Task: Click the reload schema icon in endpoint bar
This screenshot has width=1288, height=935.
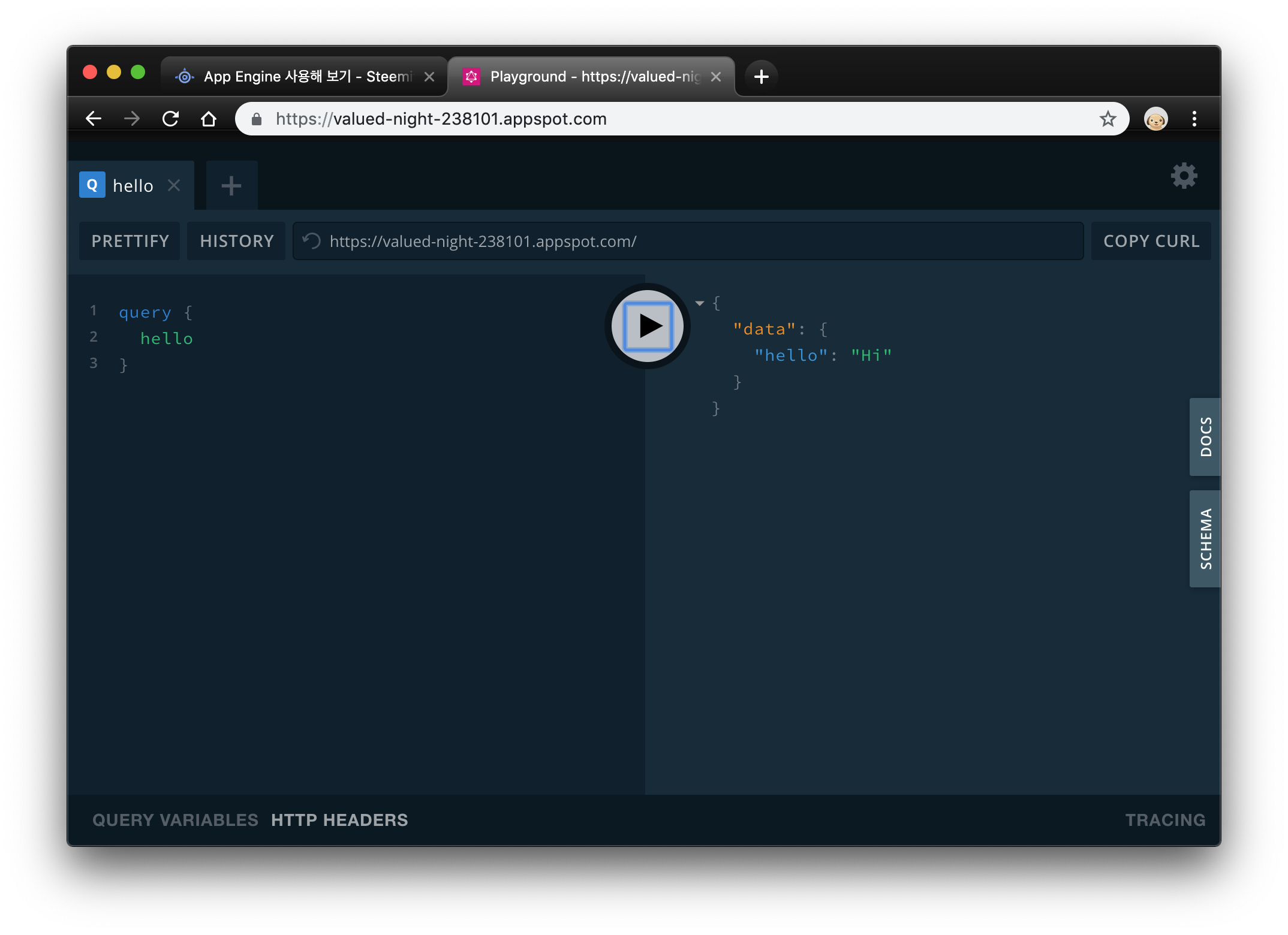Action: point(312,241)
